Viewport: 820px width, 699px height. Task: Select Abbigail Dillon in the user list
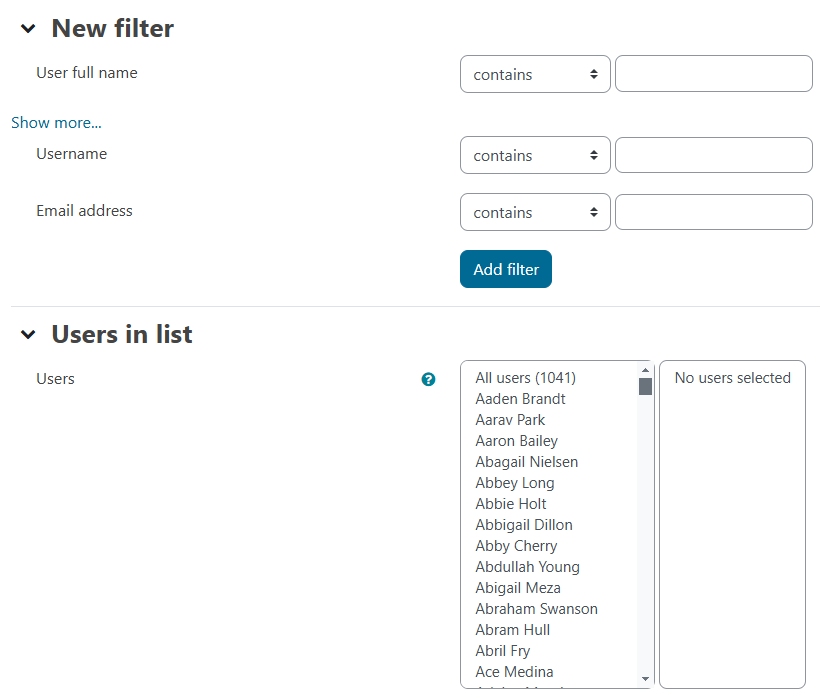524,525
